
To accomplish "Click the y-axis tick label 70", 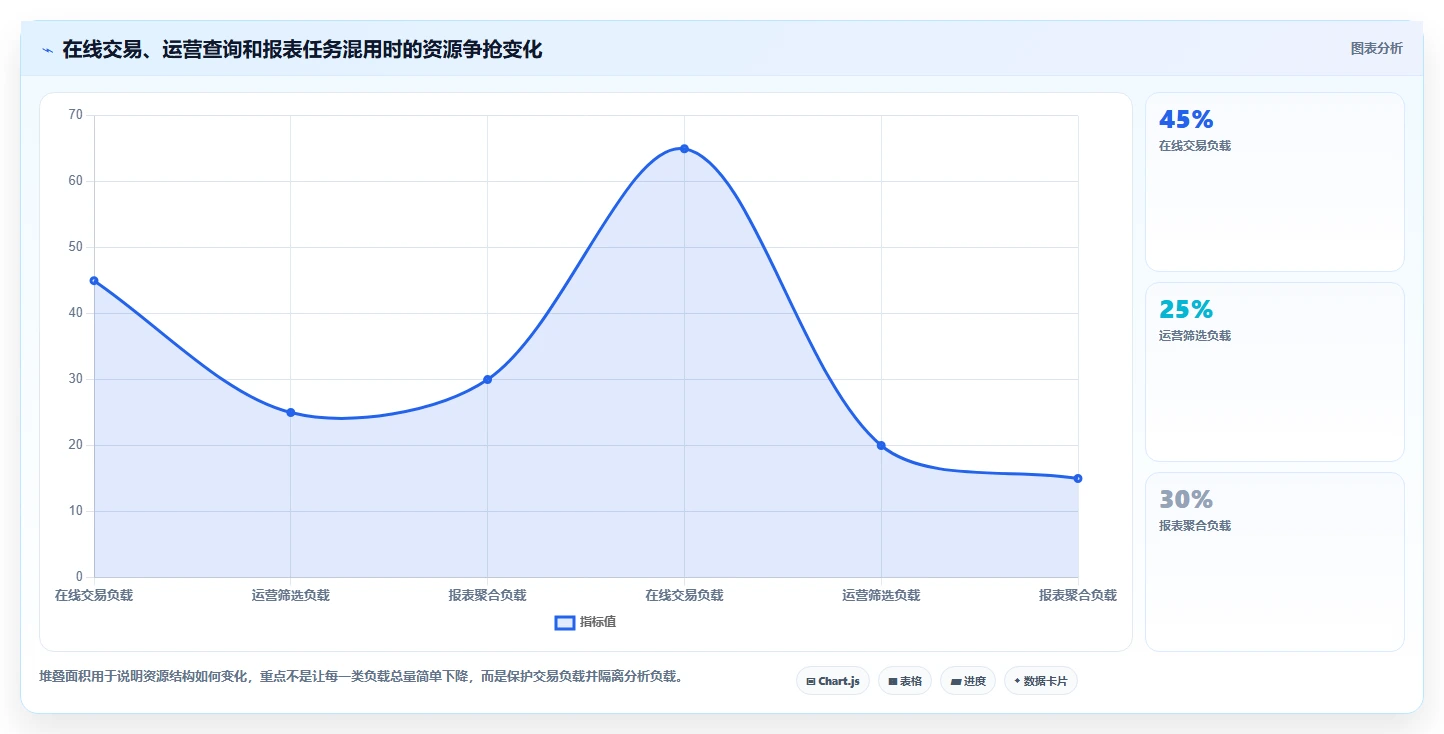I will (x=76, y=115).
